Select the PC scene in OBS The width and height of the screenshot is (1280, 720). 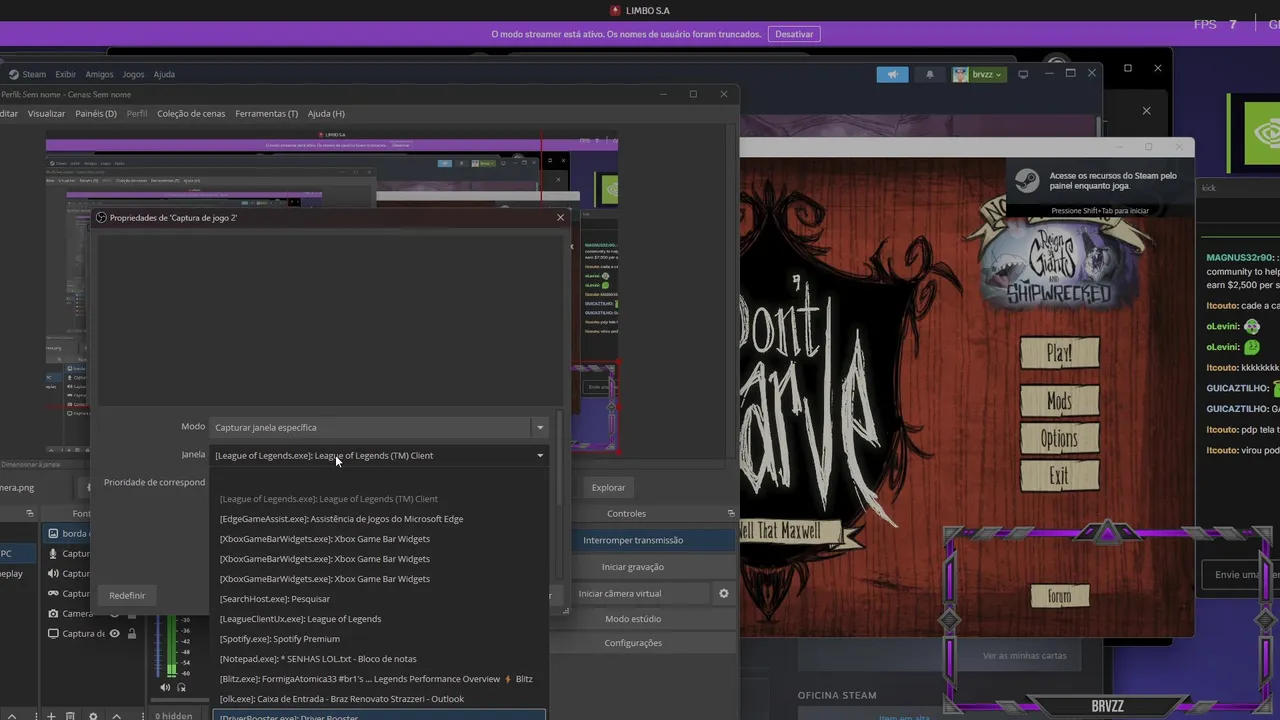(x=19, y=553)
